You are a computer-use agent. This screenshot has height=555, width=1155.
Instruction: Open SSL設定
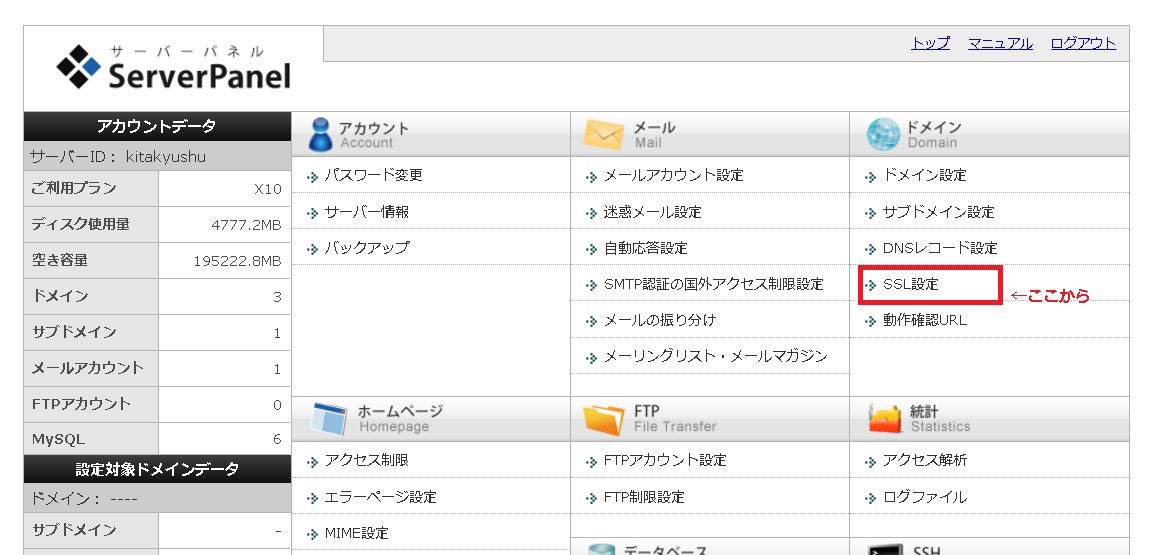(910, 285)
